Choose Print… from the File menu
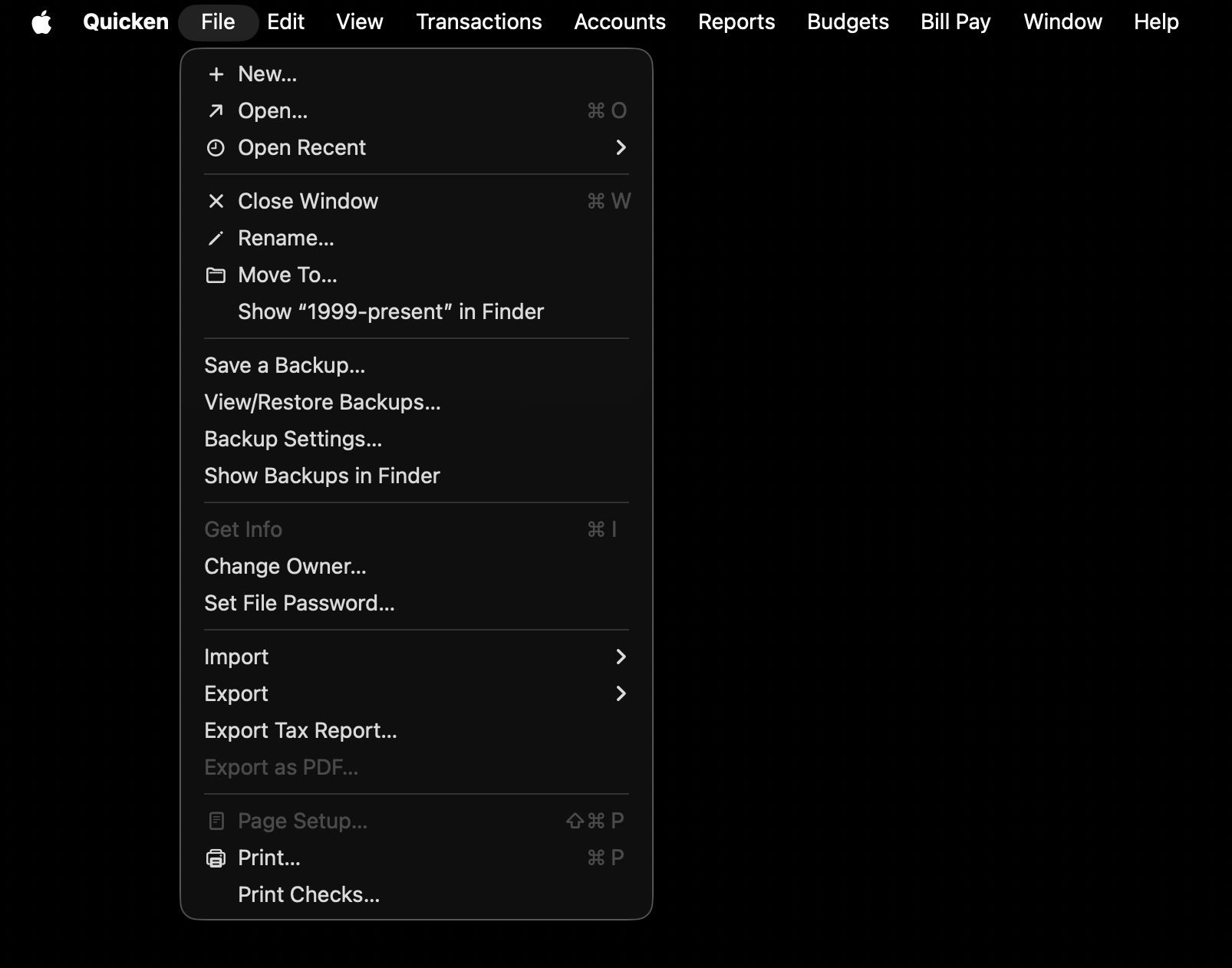The height and width of the screenshot is (968, 1232). click(417, 858)
